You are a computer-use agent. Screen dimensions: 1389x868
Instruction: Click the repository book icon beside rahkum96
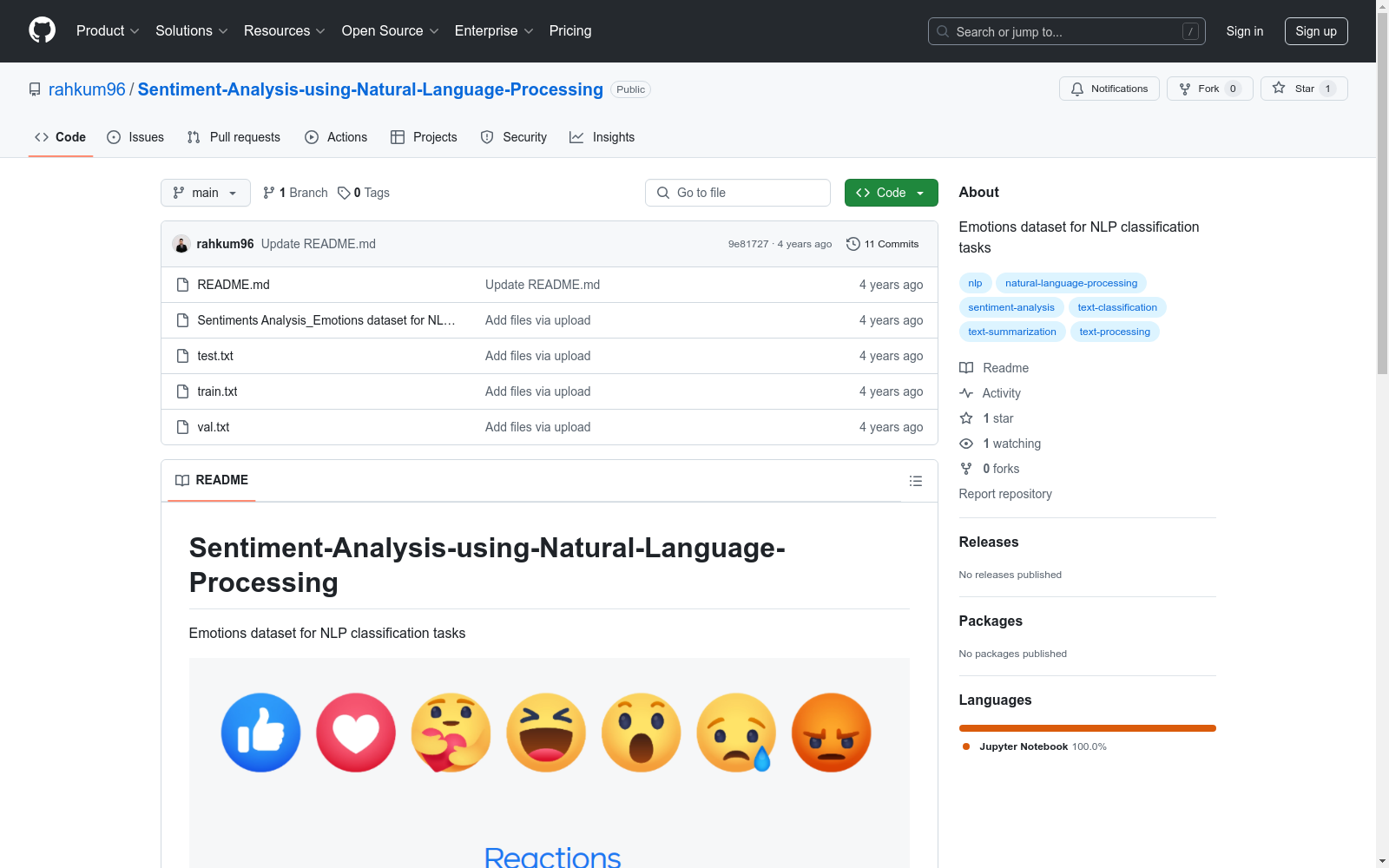coord(35,89)
